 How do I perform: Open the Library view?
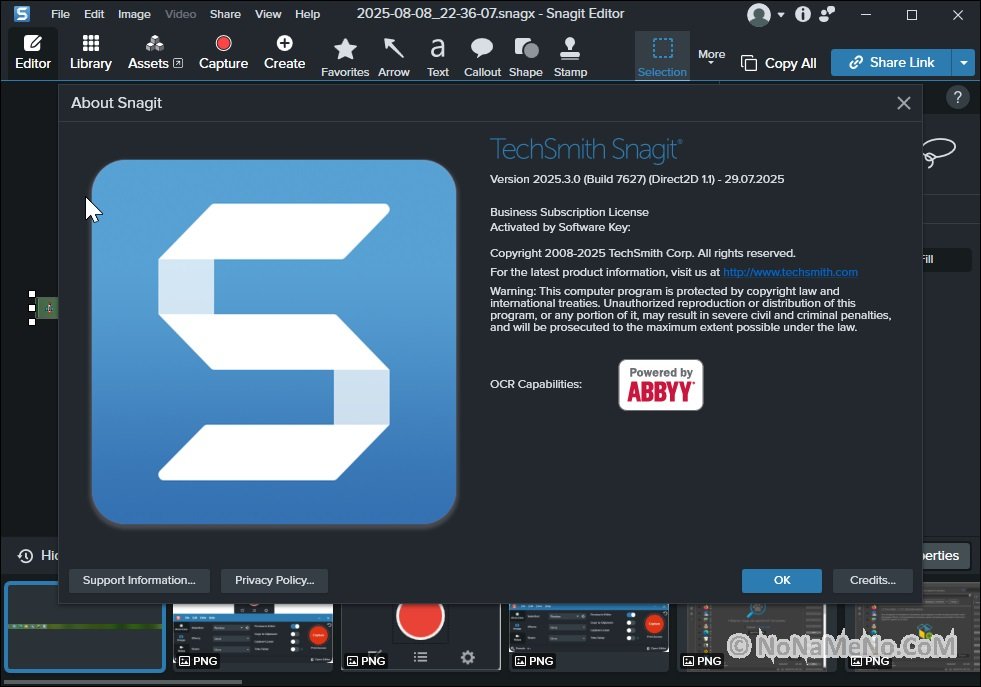click(90, 52)
